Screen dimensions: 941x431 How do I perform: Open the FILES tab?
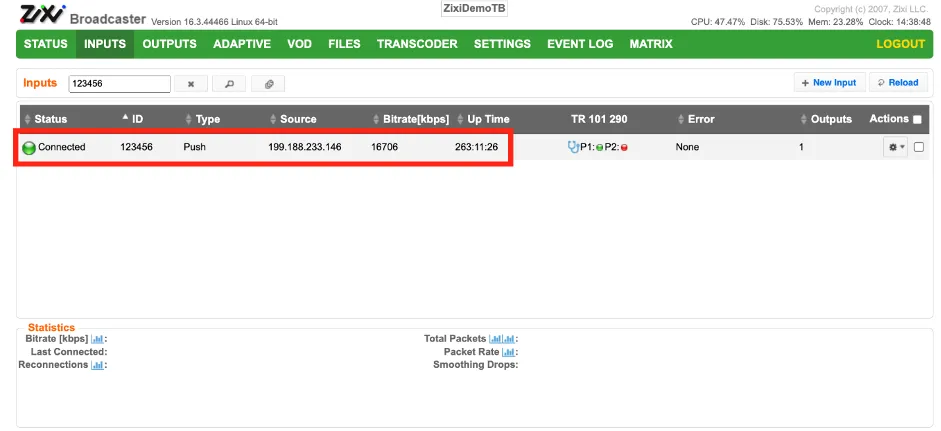pyautogui.click(x=344, y=44)
